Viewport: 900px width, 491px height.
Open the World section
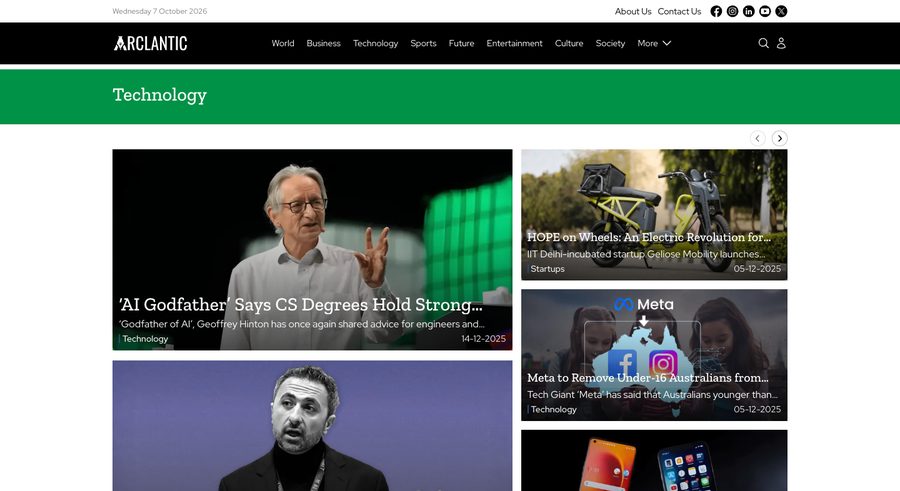point(283,43)
